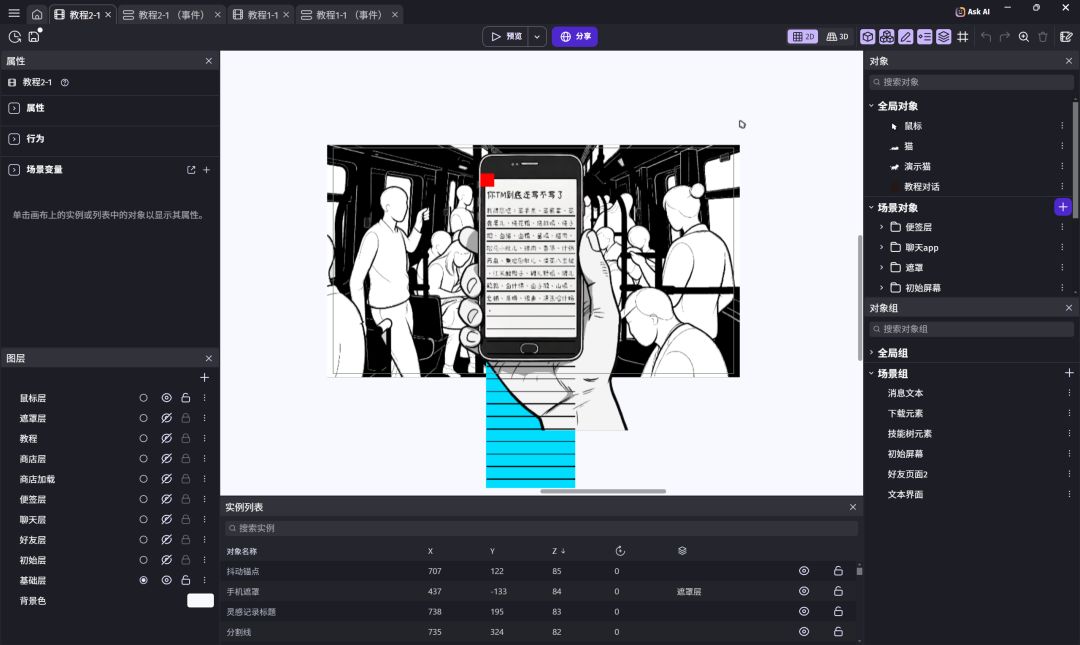Expand the 便签层 object folder
The height and width of the screenshot is (645, 1080).
coord(882,227)
